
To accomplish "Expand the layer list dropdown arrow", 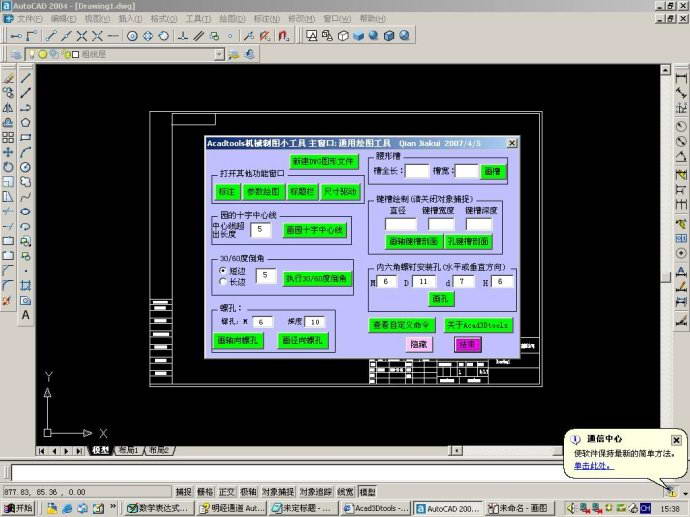I will [219, 55].
